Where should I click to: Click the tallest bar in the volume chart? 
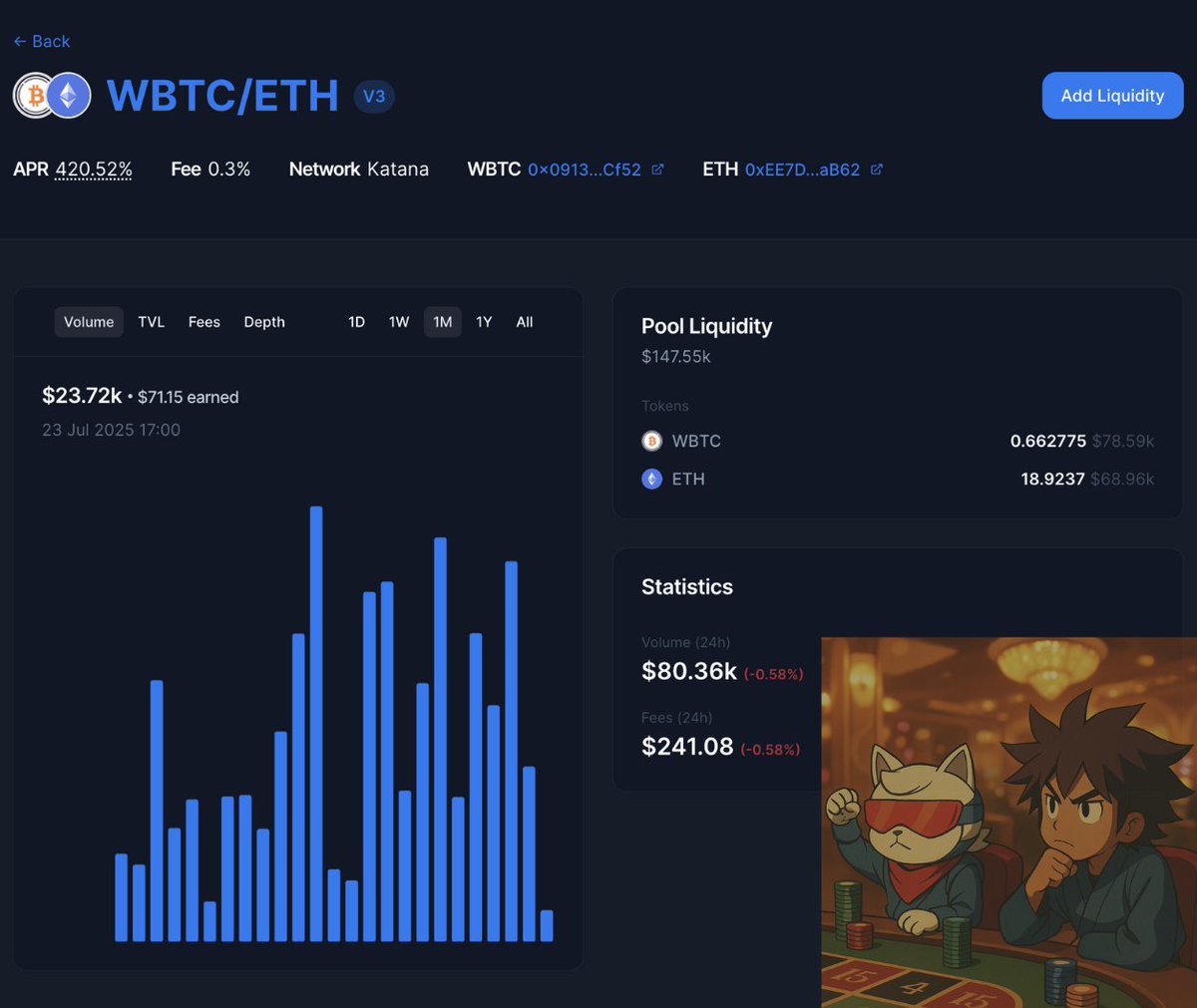[x=316, y=724]
